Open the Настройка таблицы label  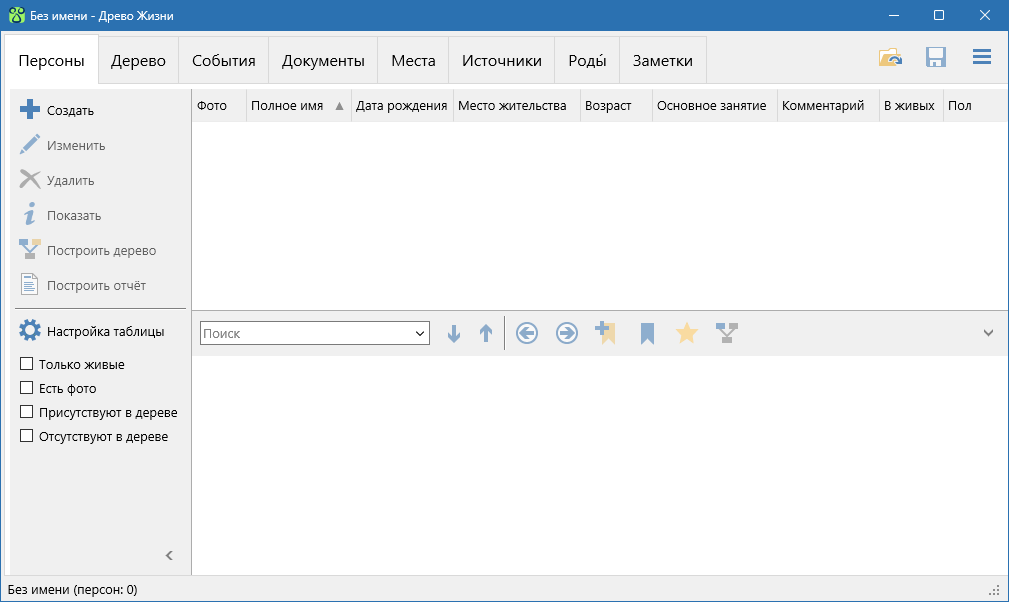click(x=106, y=331)
